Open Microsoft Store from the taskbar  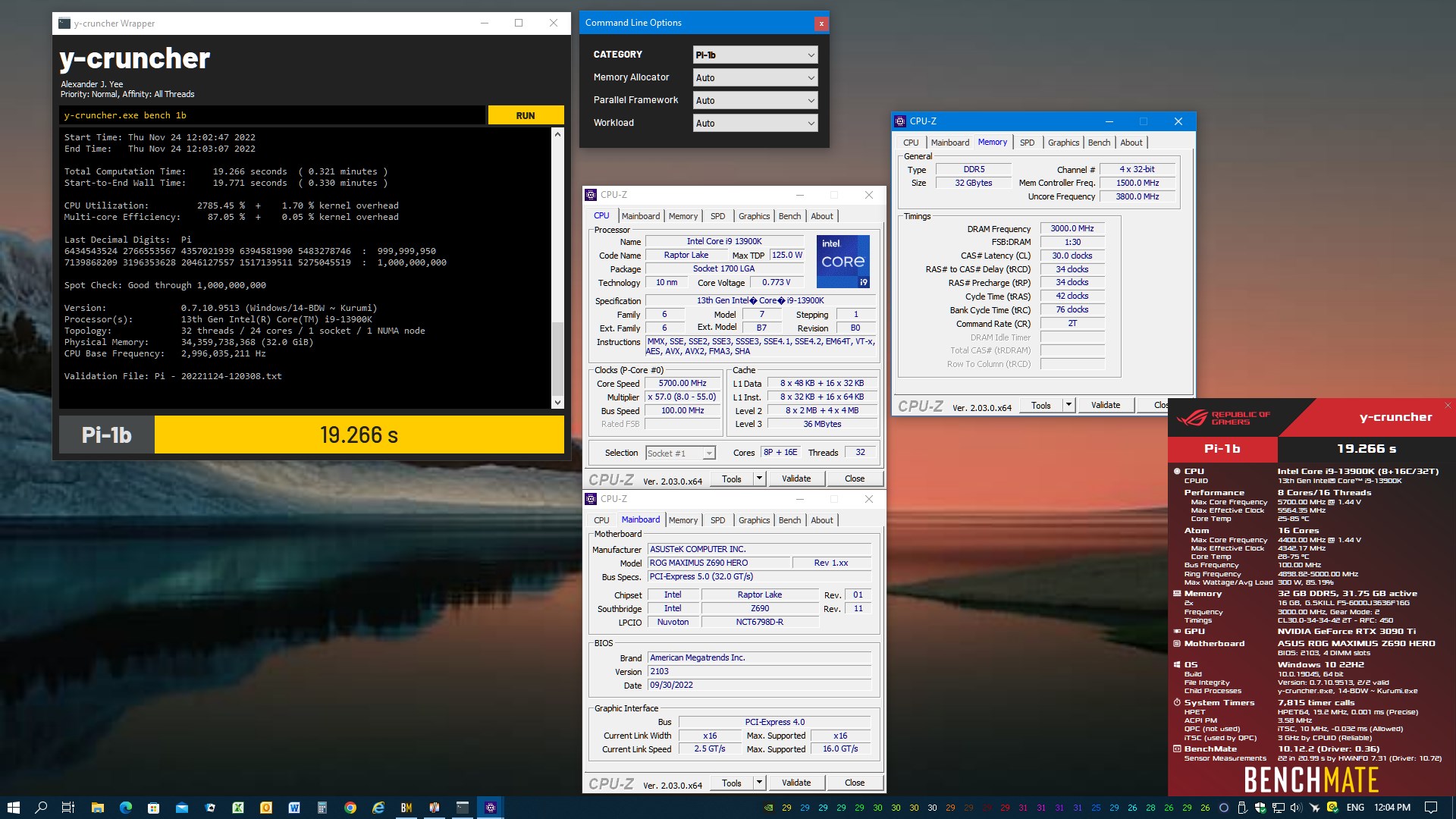153,808
